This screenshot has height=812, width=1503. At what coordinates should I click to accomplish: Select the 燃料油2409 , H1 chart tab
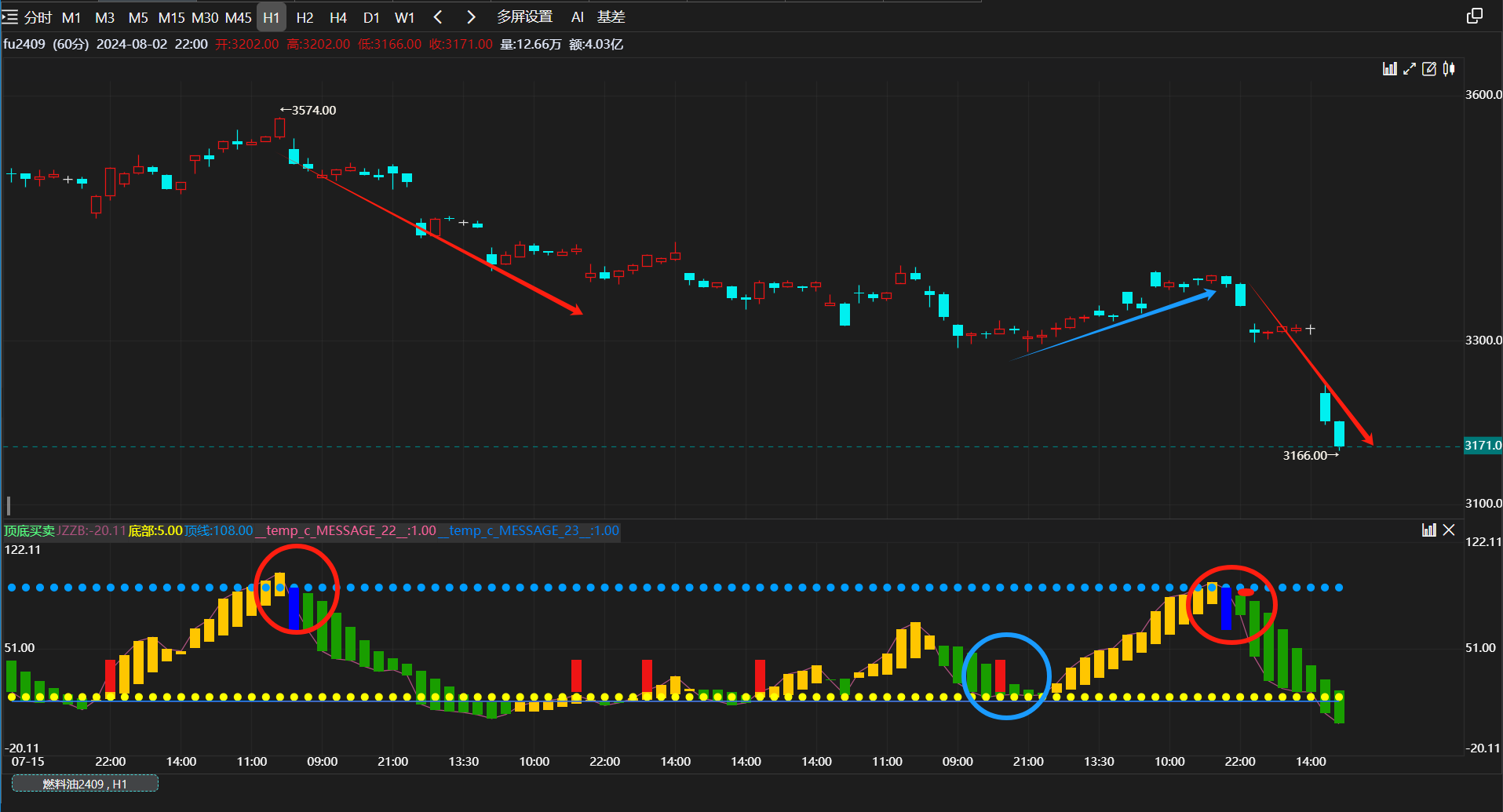tap(85, 784)
